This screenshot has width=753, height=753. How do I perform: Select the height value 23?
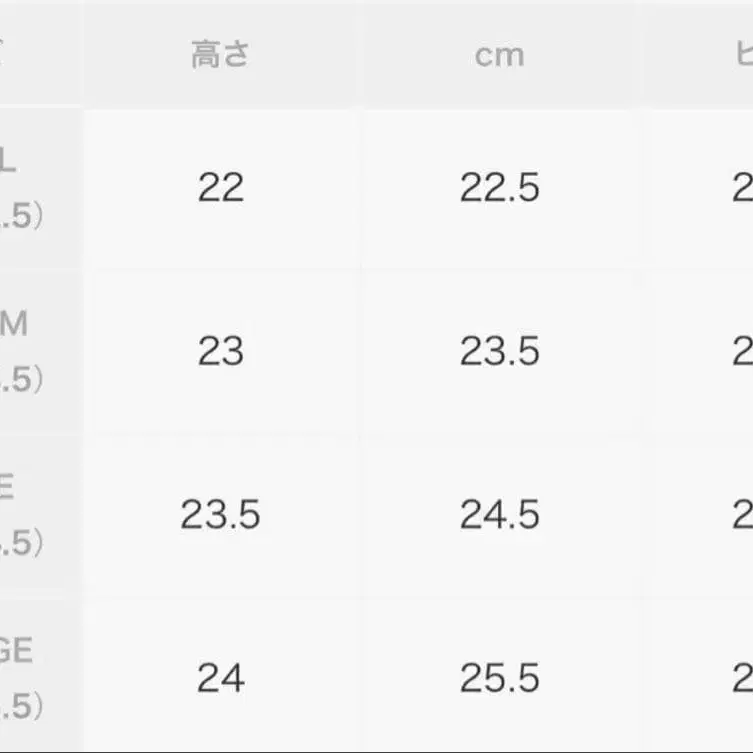220,351
